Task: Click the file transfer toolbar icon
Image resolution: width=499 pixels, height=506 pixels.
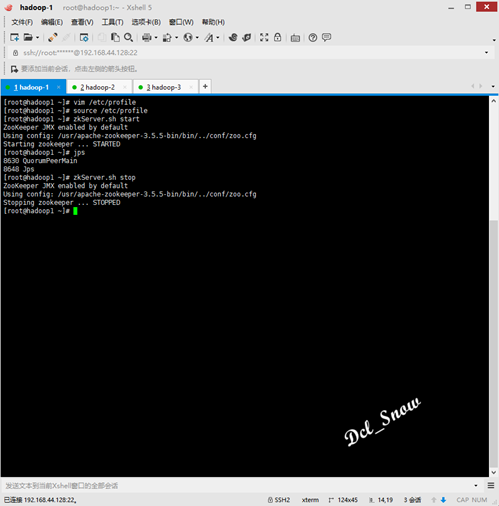Action: pos(167,38)
